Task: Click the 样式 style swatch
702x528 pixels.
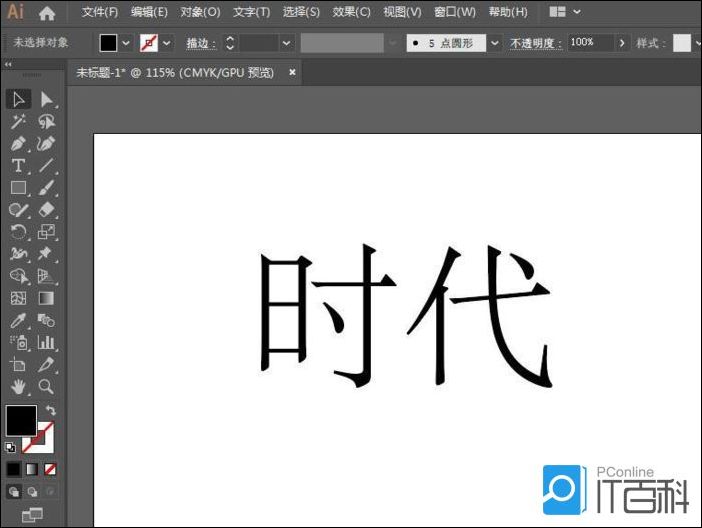Action: (x=682, y=43)
